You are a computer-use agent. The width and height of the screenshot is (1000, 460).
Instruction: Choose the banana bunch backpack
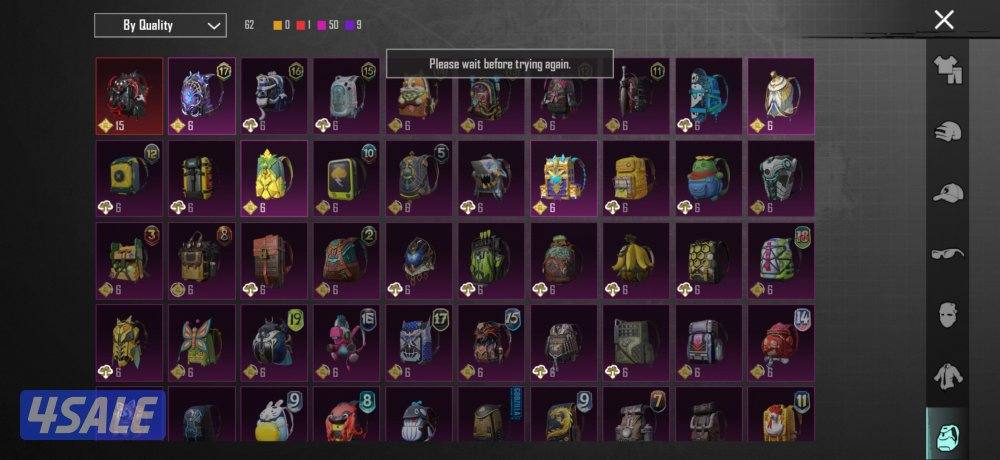click(636, 260)
